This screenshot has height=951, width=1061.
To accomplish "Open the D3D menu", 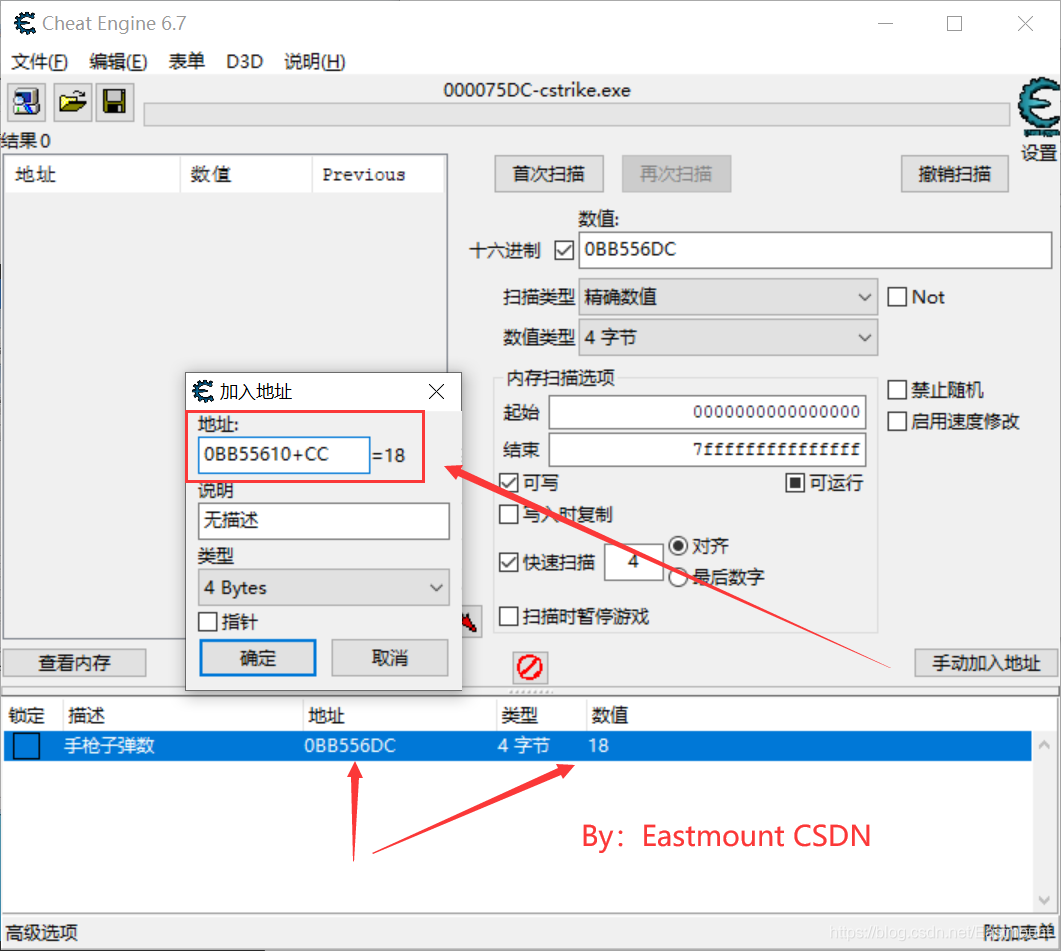I will 244,62.
